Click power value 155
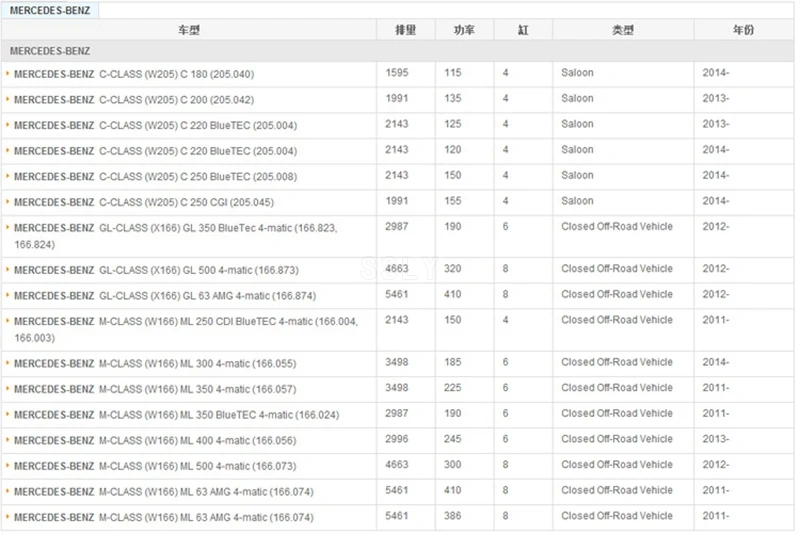The width and height of the screenshot is (800, 535). tap(453, 201)
